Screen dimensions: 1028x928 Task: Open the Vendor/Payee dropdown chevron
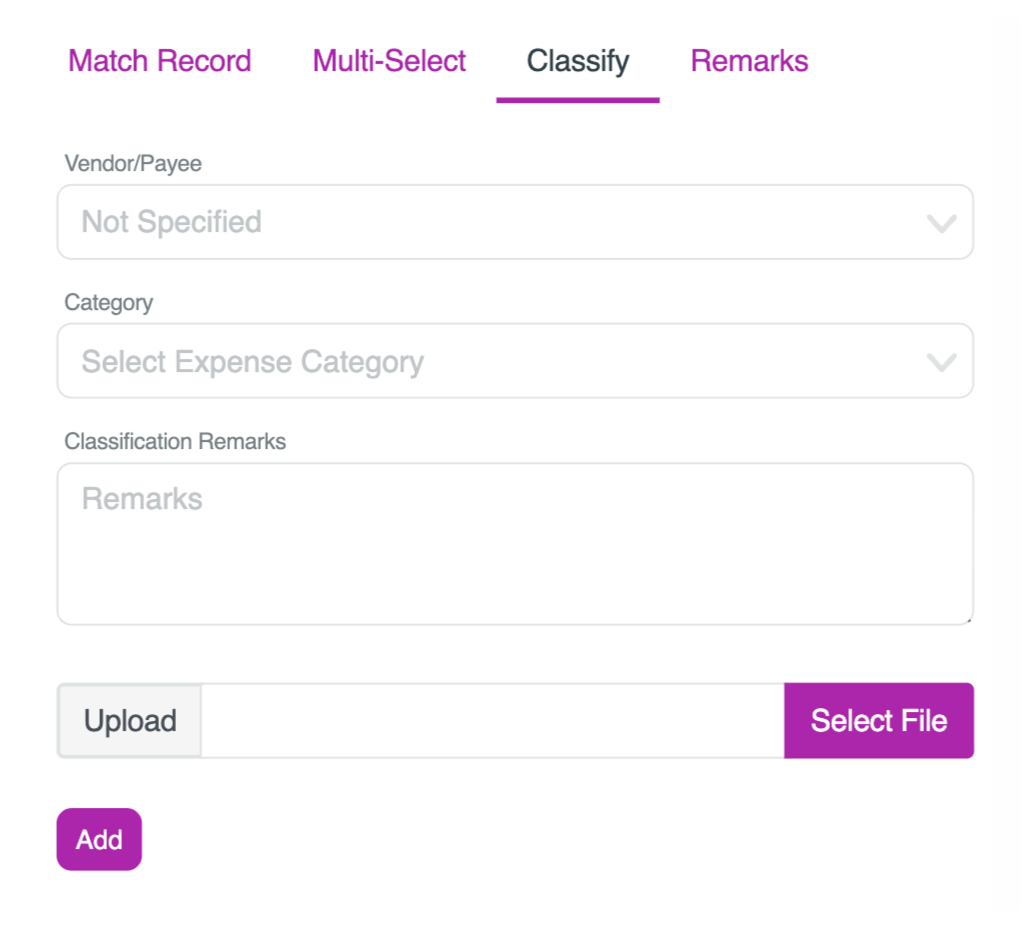tap(941, 221)
